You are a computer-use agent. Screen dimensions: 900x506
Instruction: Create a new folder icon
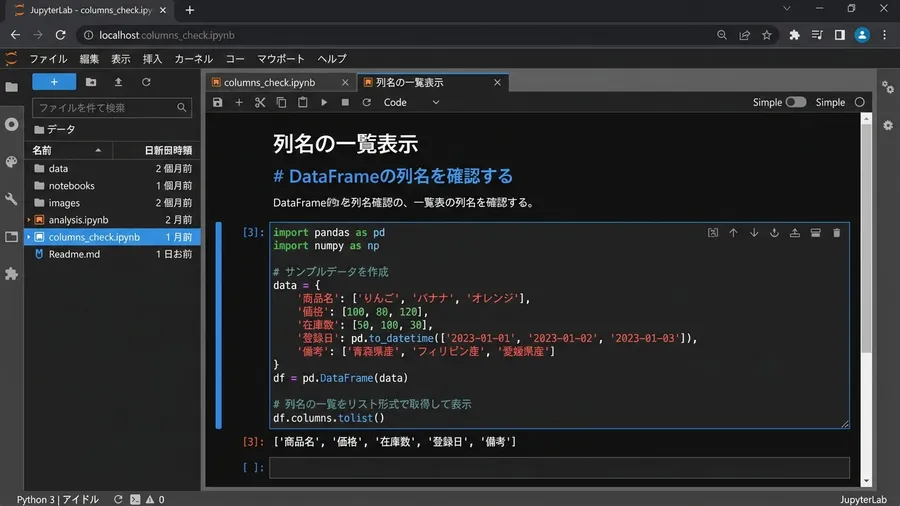[x=91, y=82]
